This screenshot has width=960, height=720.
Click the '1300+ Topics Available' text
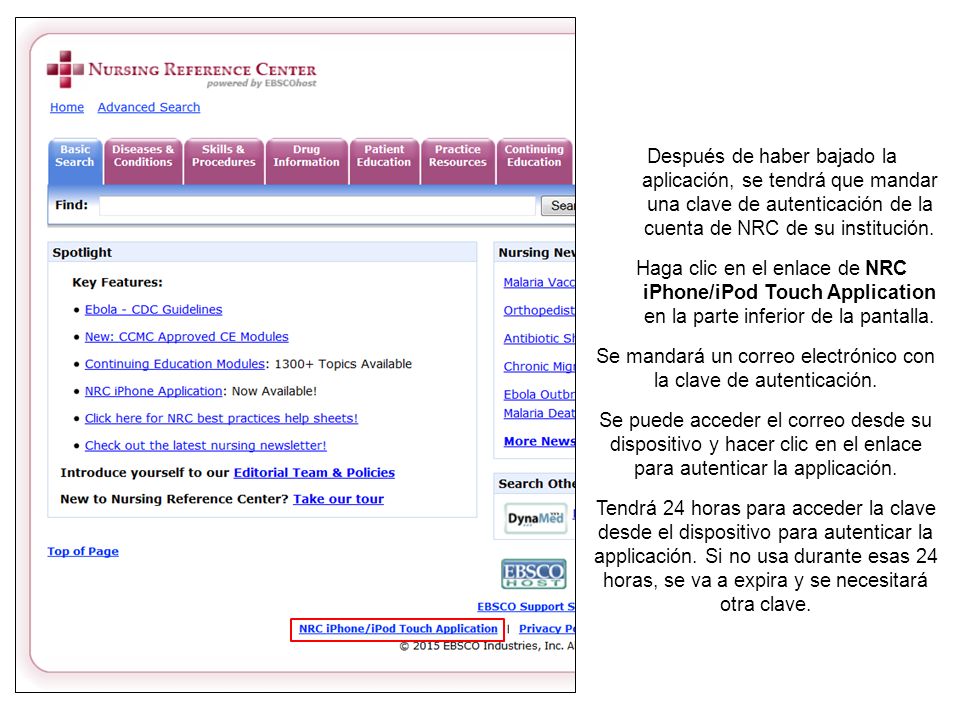343,364
